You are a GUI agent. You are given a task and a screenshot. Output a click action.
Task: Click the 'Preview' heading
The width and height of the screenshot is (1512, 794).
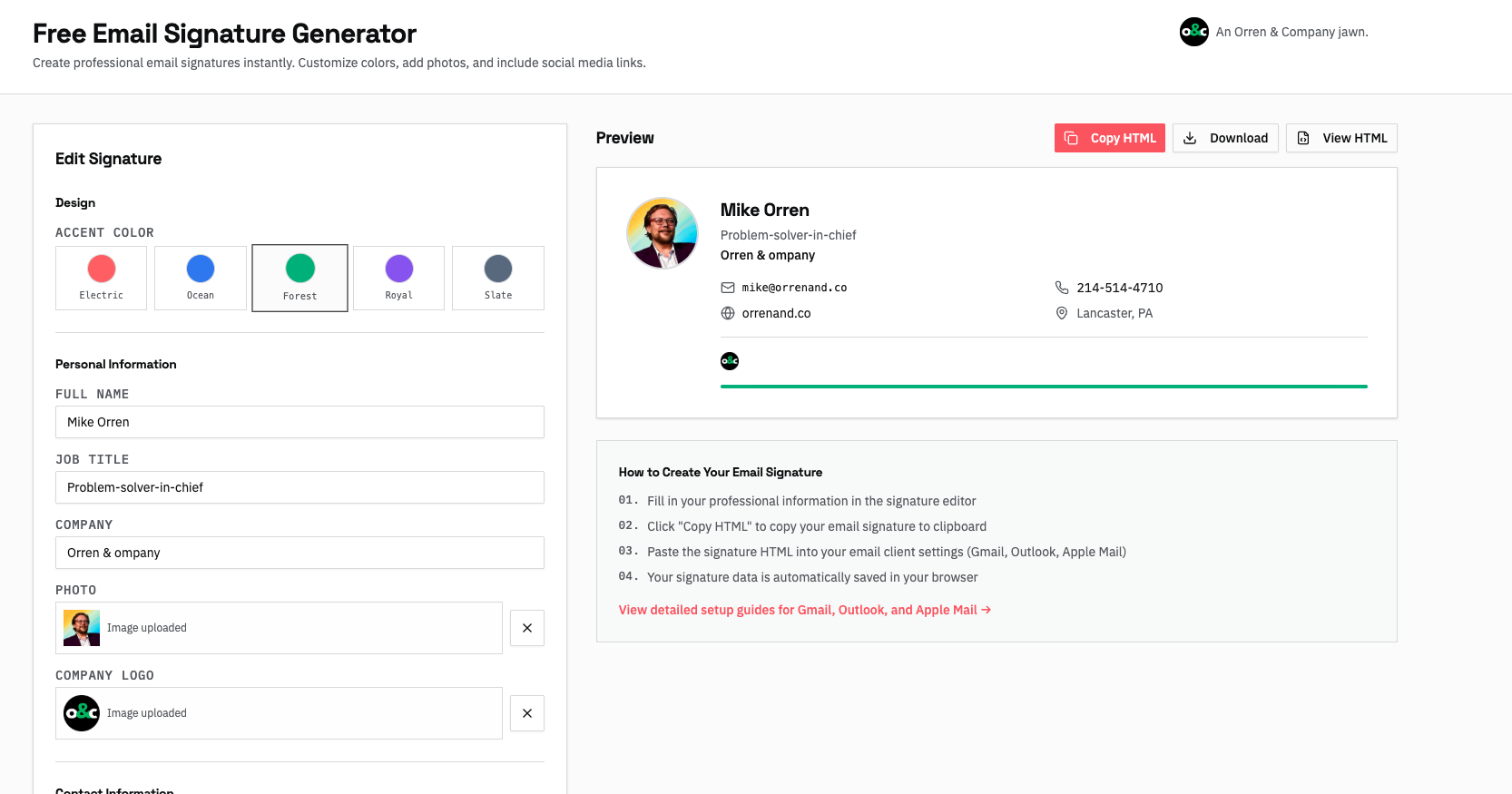click(625, 138)
